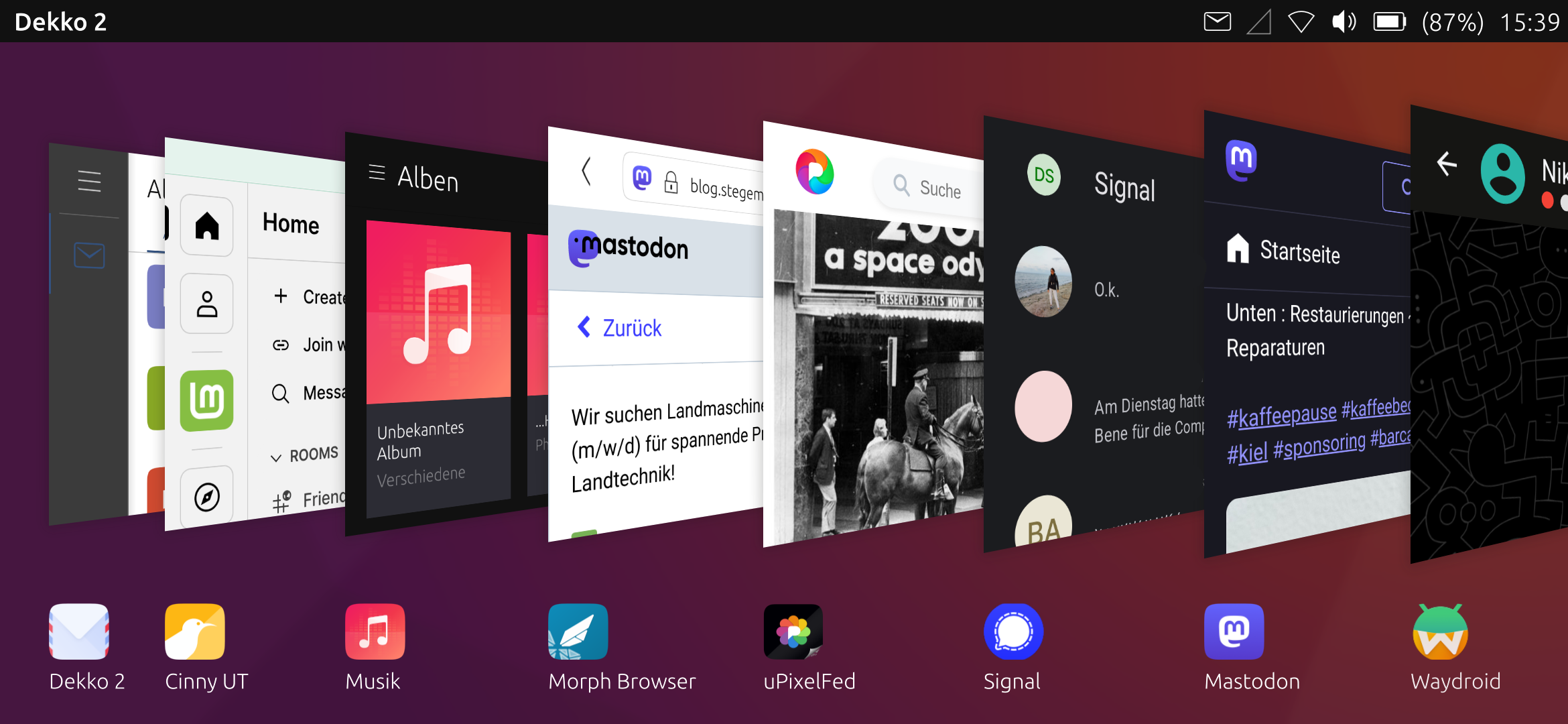This screenshot has width=1568, height=724.
Task: Open hamburger menu in Dekko 2 window
Action: [x=89, y=181]
